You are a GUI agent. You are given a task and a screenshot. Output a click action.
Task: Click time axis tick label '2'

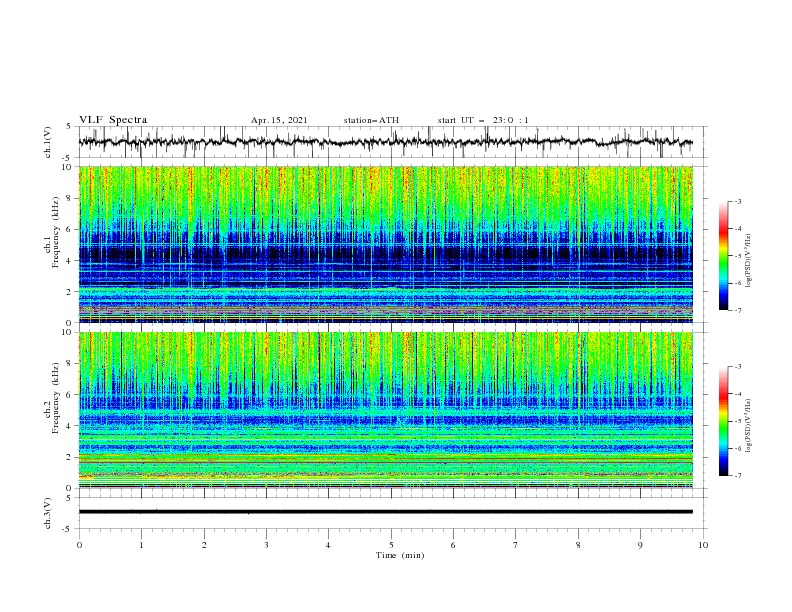(204, 545)
